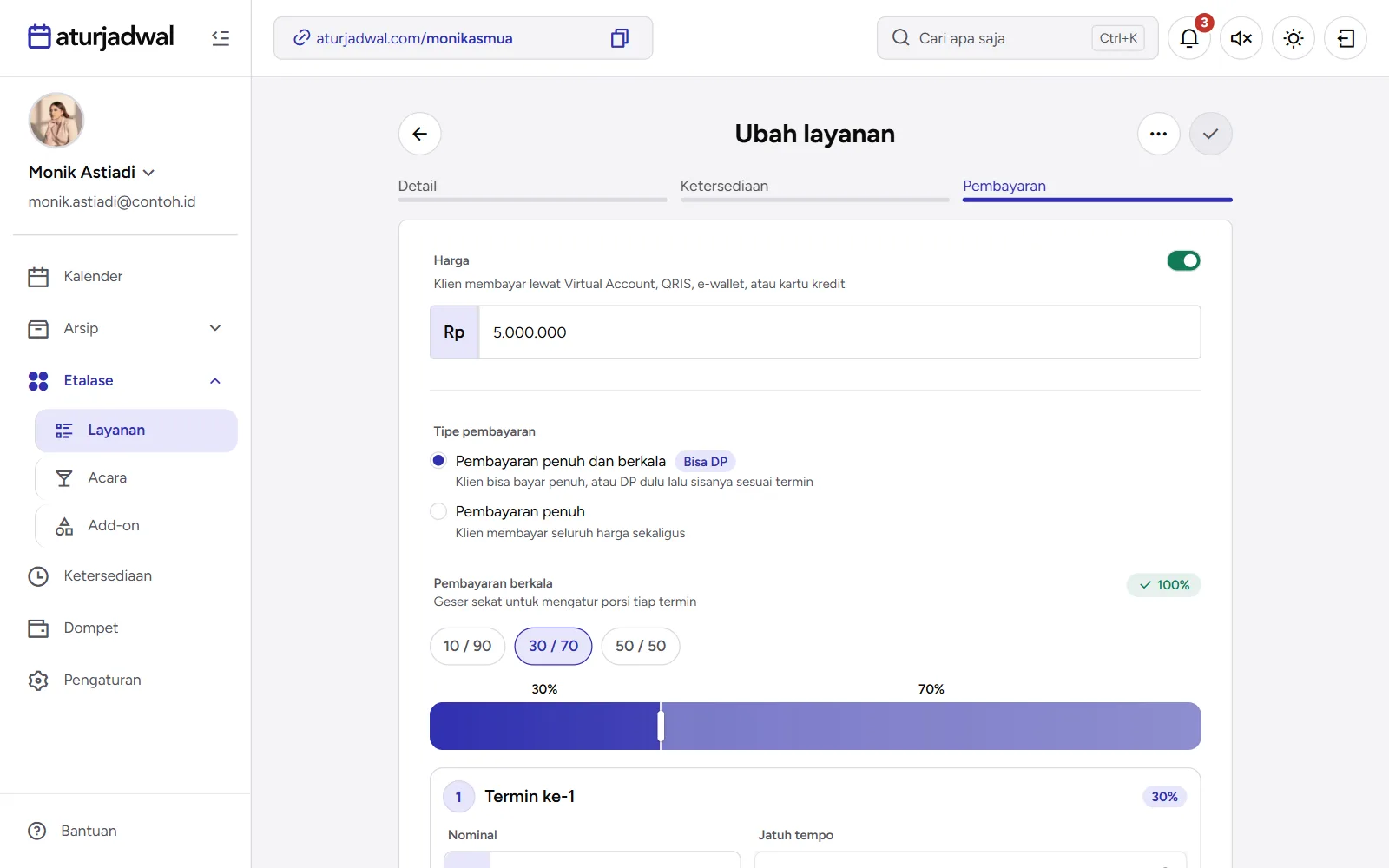The height and width of the screenshot is (868, 1389).
Task: Open Add-on in the Etalase menu
Action: pyautogui.click(x=136, y=526)
